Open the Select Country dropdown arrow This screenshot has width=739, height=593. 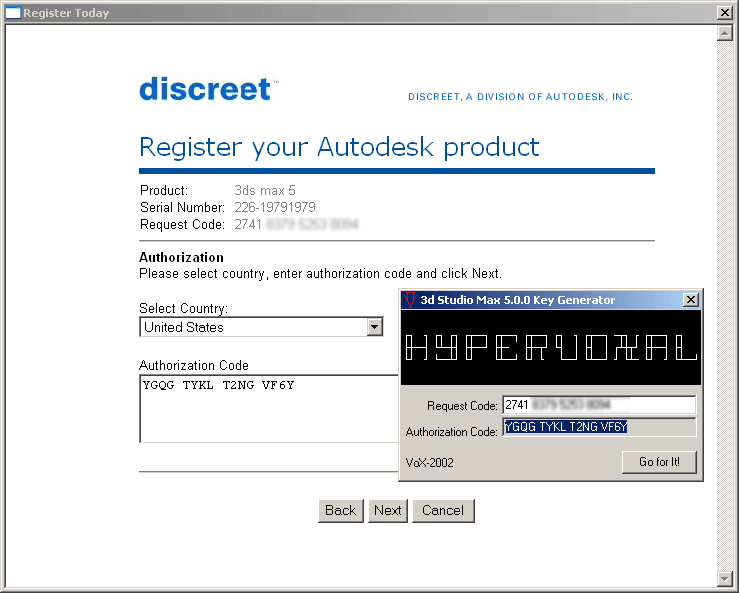375,327
